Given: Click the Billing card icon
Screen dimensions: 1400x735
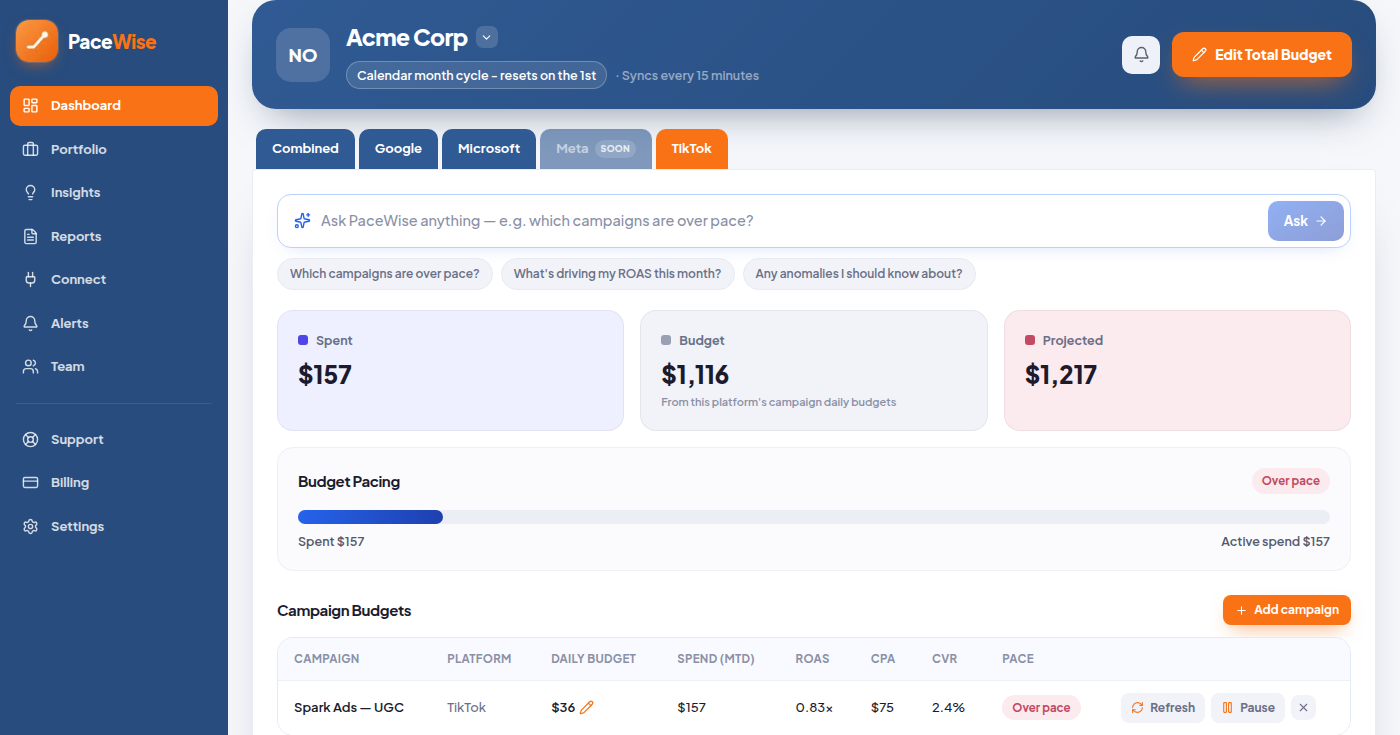Looking at the screenshot, I should (31, 483).
